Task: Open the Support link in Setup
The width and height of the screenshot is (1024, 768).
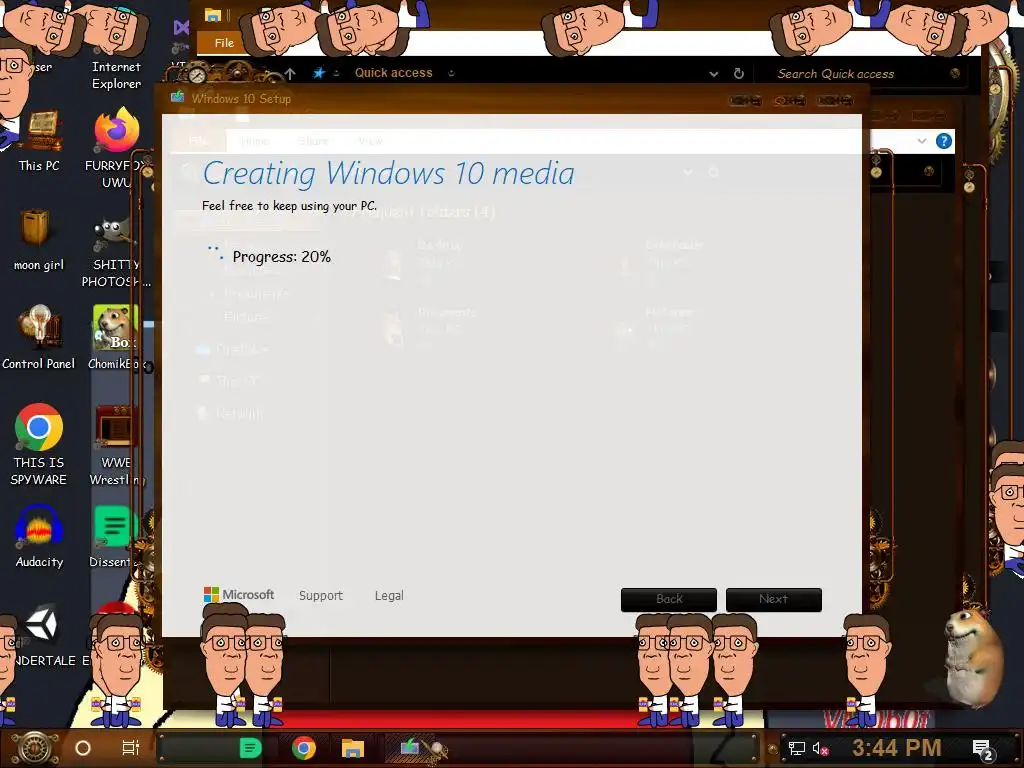Action: 321,596
